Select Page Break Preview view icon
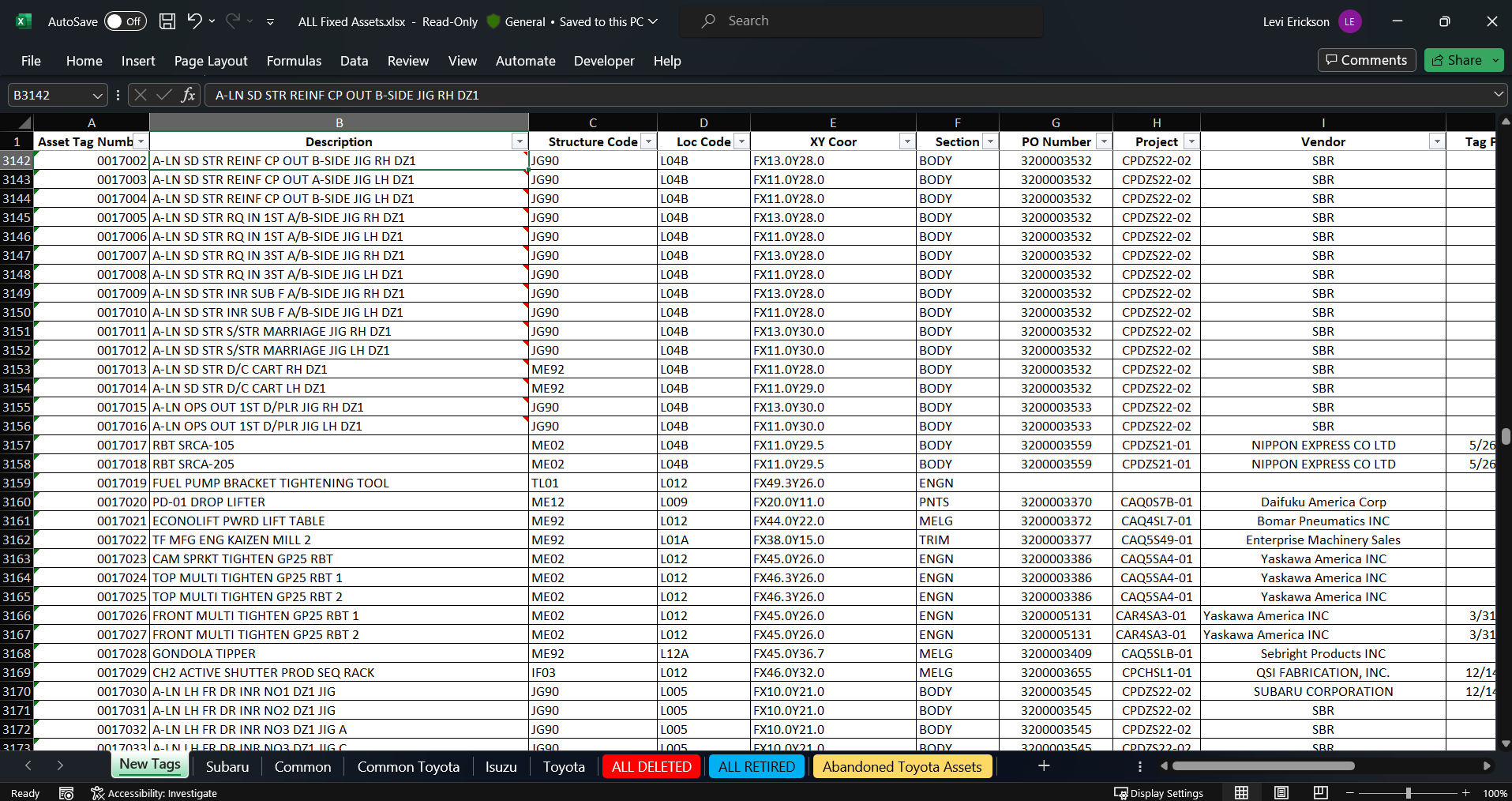 (x=1320, y=792)
